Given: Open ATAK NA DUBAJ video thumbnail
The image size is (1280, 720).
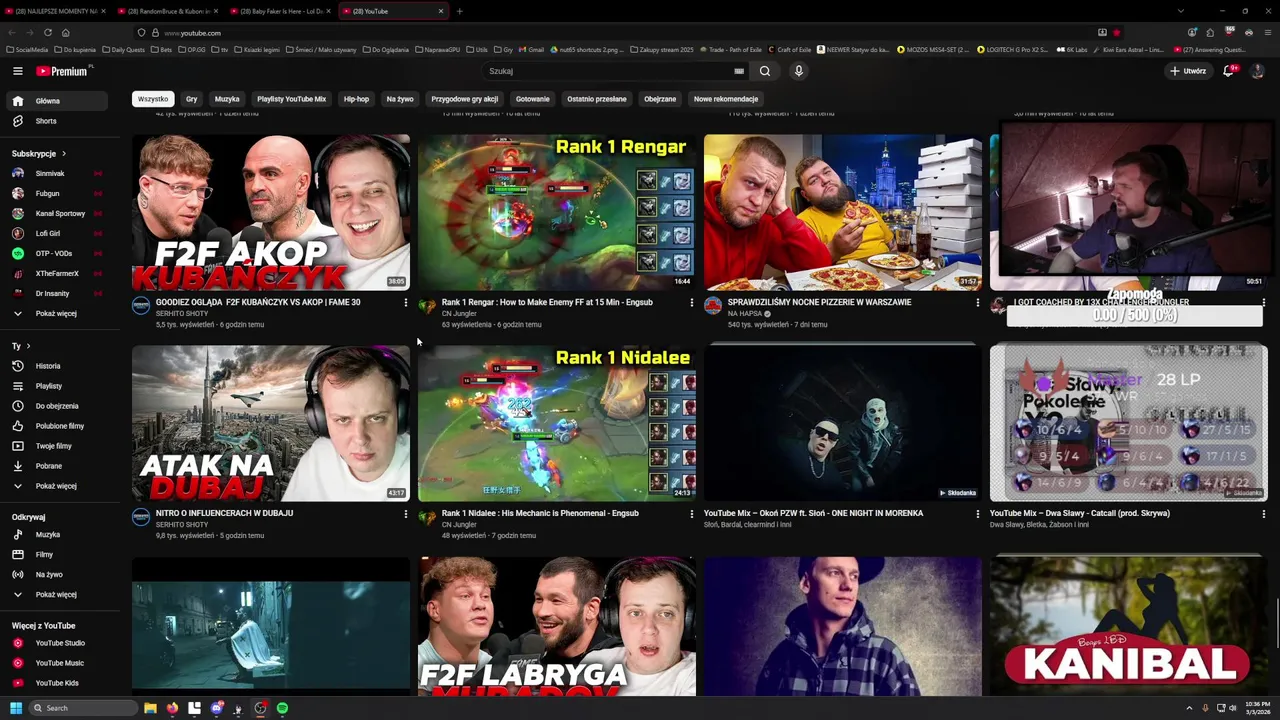Looking at the screenshot, I should [x=271, y=422].
